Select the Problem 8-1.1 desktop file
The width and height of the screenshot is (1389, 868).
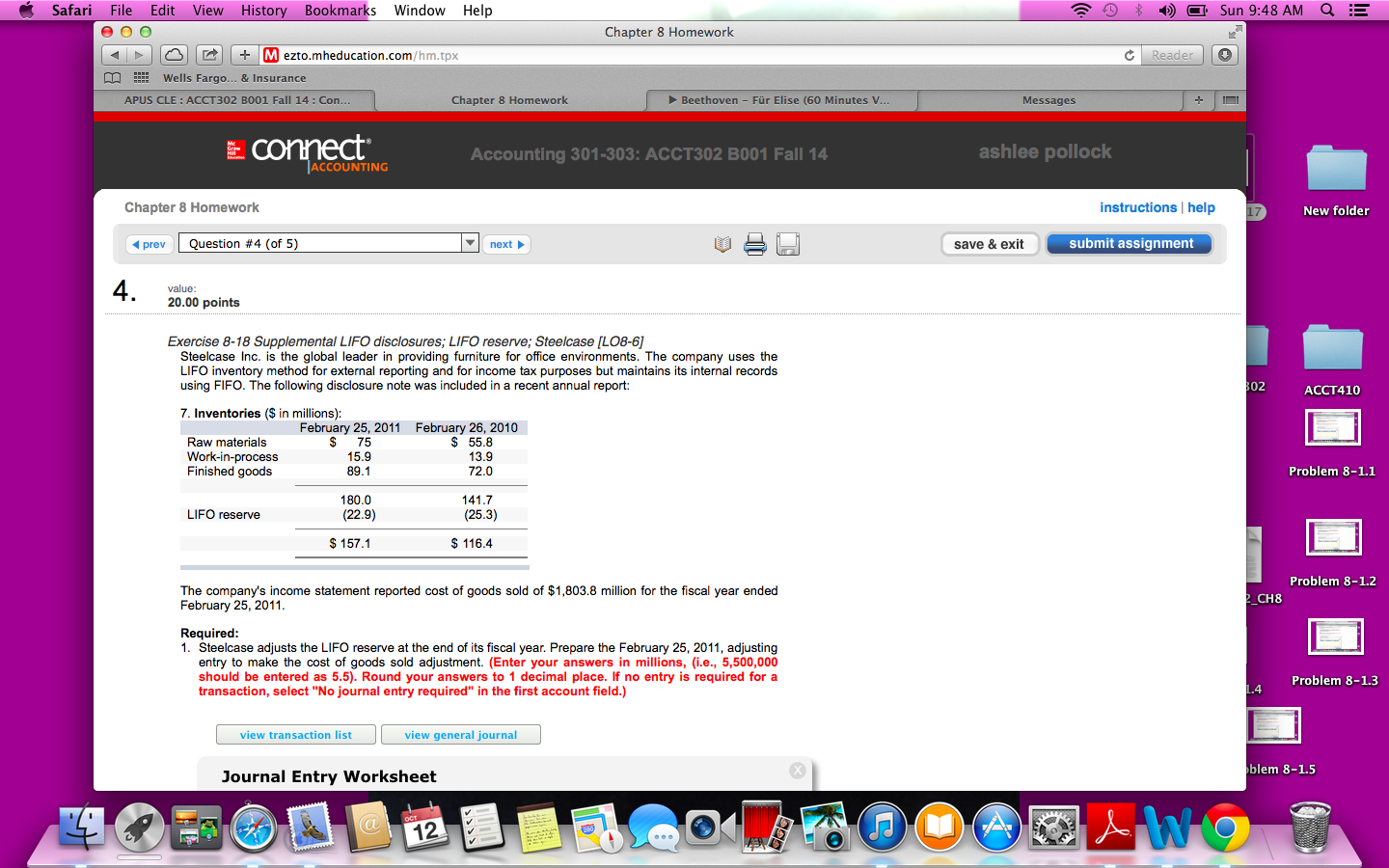1332,443
